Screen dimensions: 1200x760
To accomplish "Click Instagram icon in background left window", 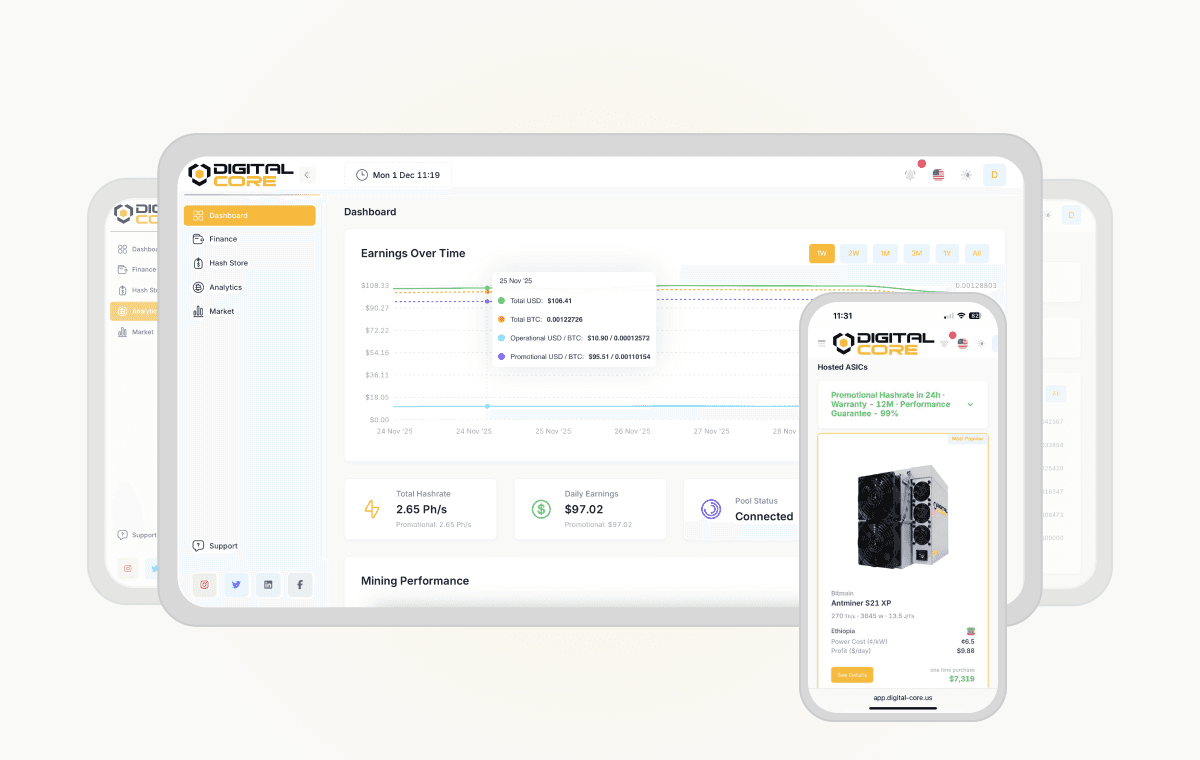I will click(128, 568).
